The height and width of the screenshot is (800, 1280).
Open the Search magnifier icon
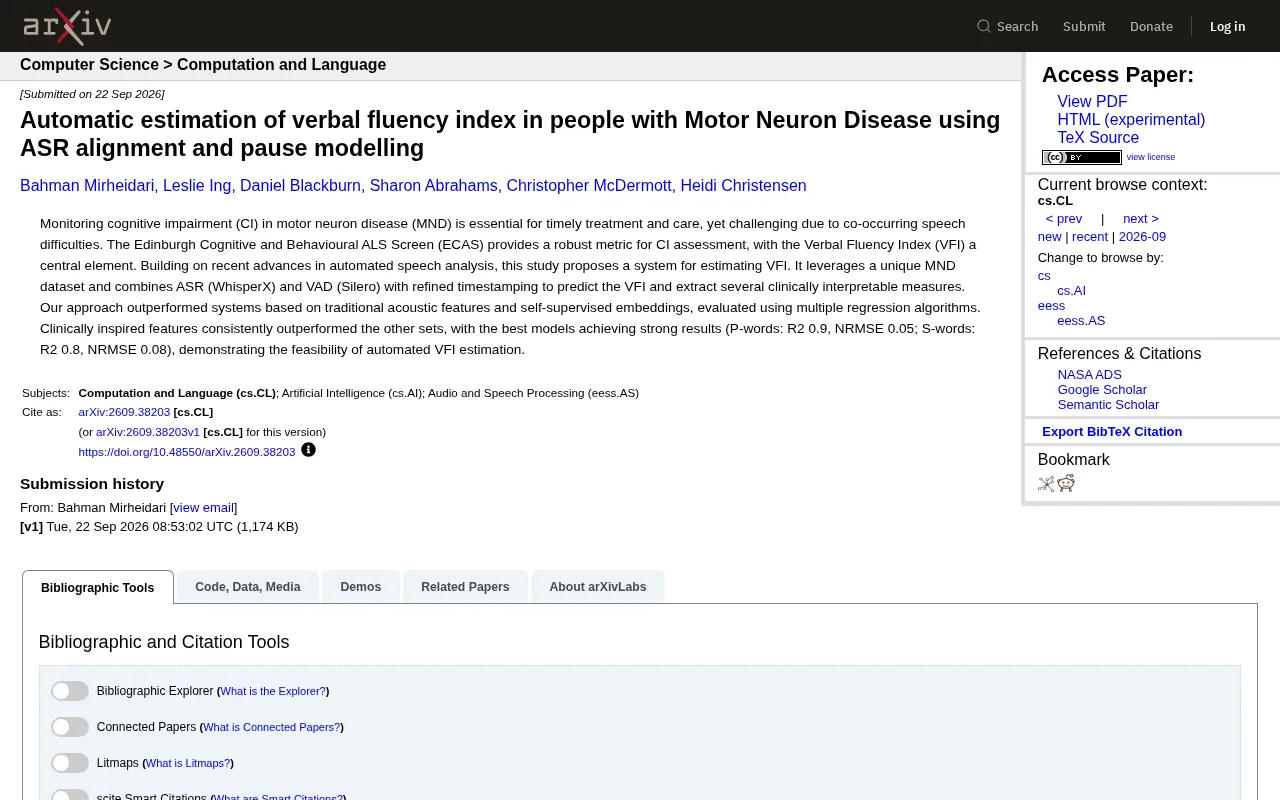click(984, 26)
